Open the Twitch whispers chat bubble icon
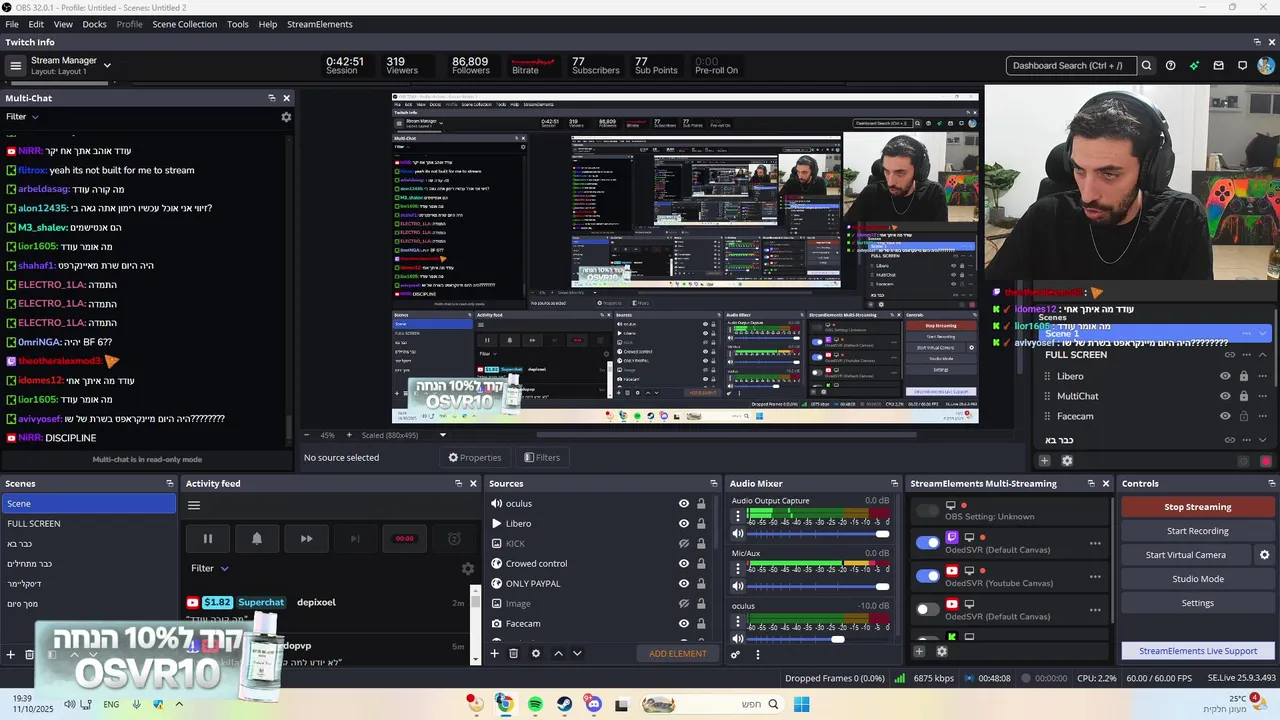Viewport: 1280px width, 720px height. [x=1242, y=66]
